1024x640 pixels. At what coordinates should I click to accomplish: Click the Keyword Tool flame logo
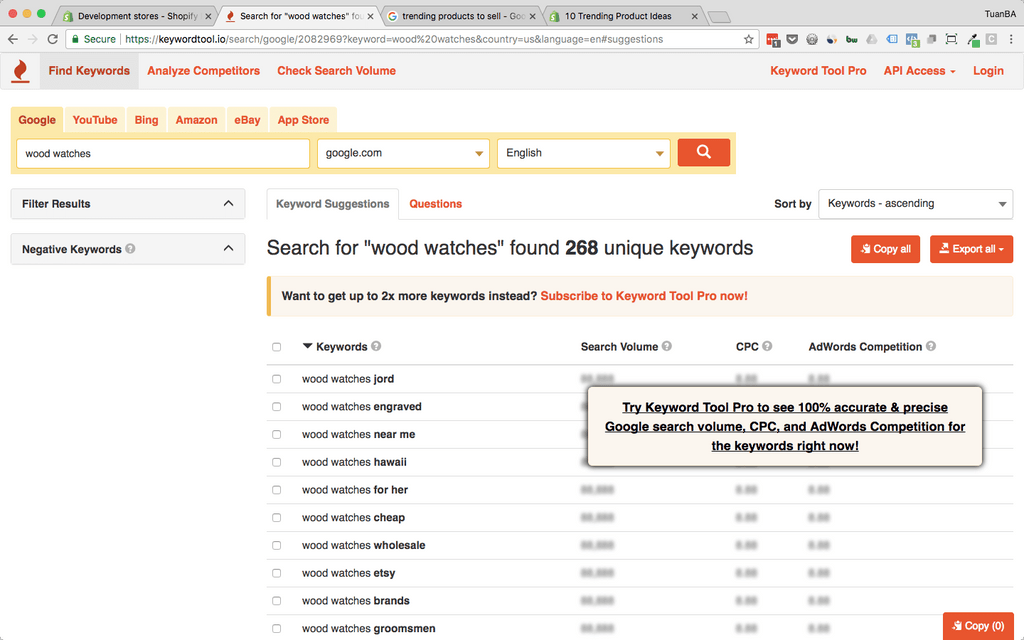tap(21, 71)
